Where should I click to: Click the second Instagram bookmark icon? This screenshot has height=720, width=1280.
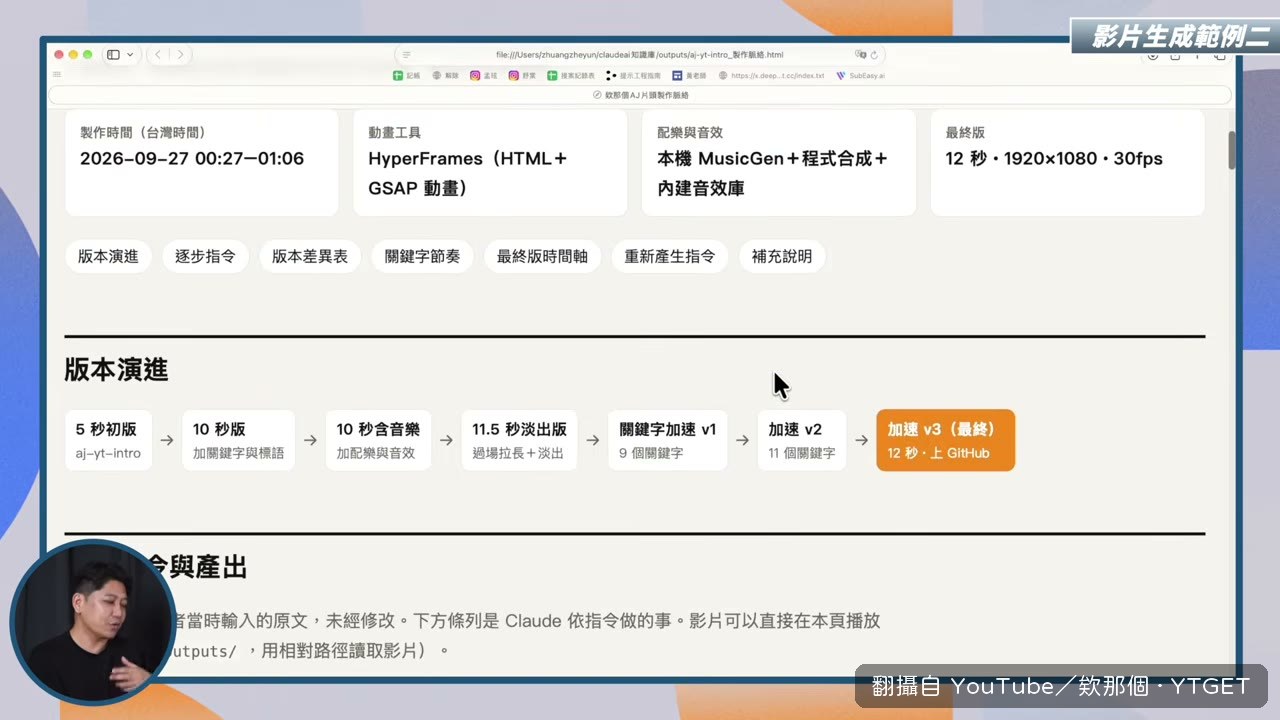click(x=513, y=75)
